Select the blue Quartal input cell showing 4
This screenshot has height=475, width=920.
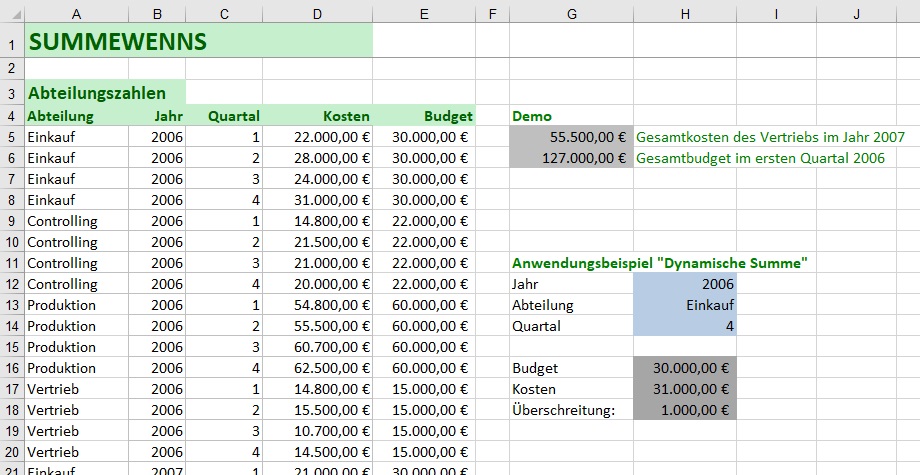click(684, 326)
